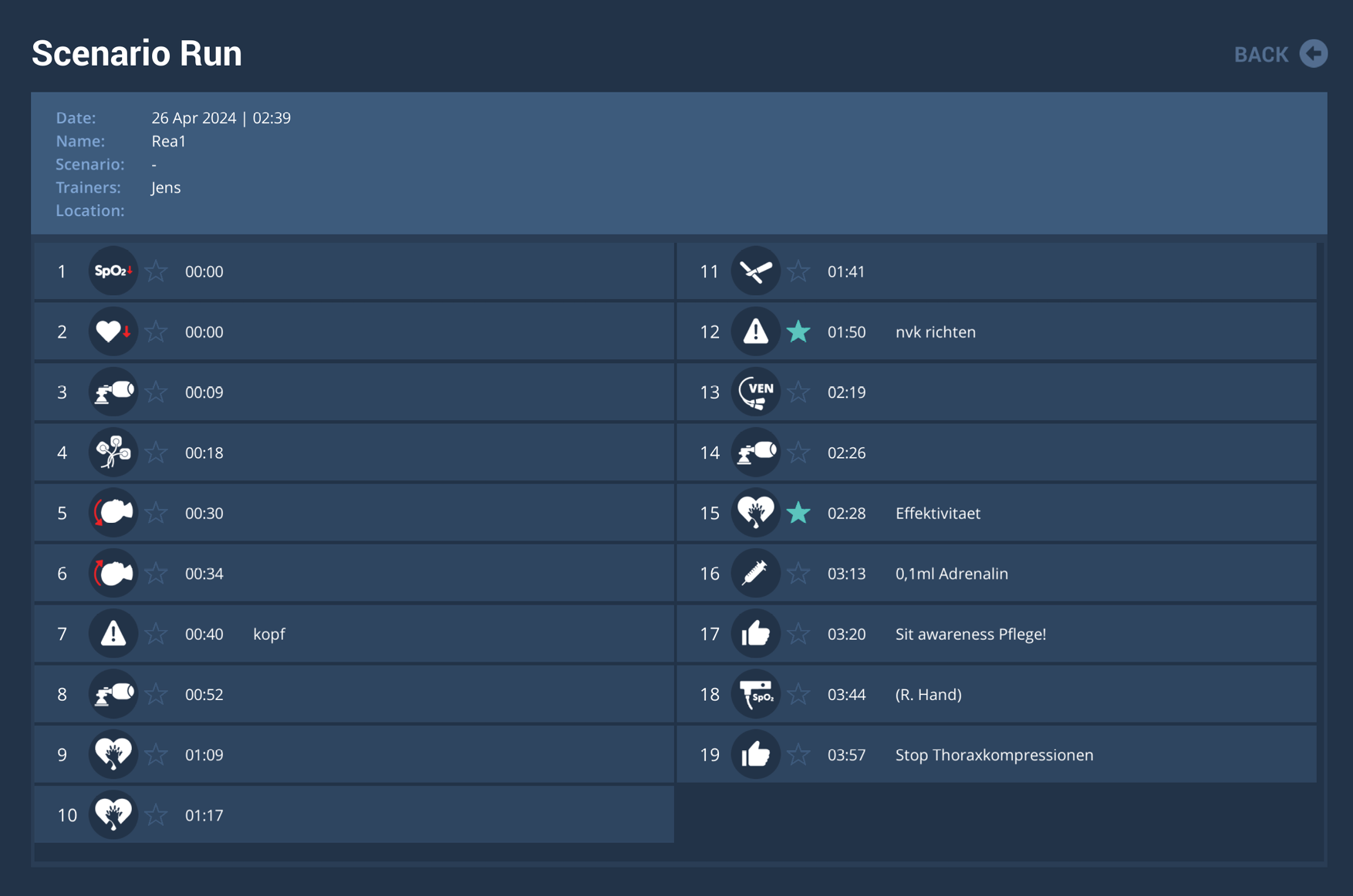
Task: Go back using the BACK button
Action: [x=1261, y=55]
